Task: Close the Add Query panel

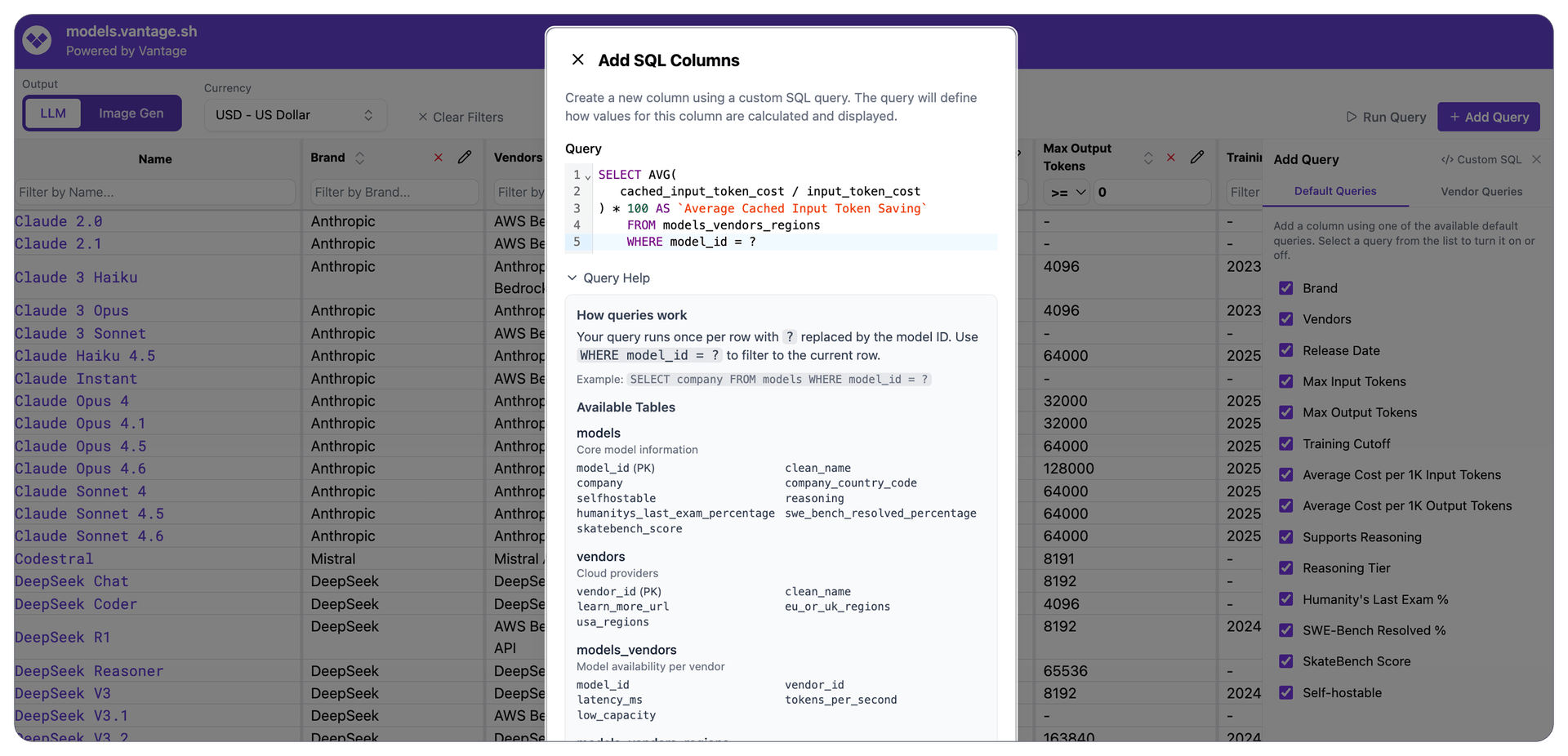Action: (1539, 159)
